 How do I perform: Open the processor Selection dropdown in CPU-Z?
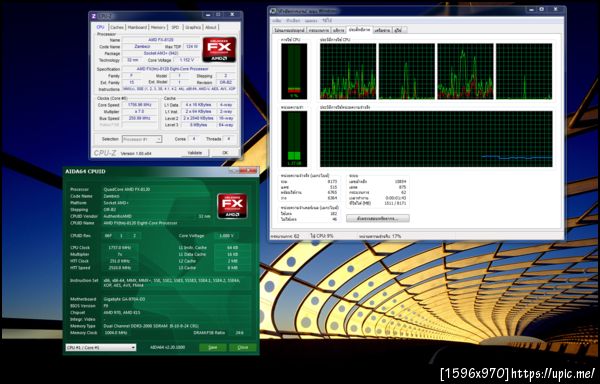click(142, 139)
